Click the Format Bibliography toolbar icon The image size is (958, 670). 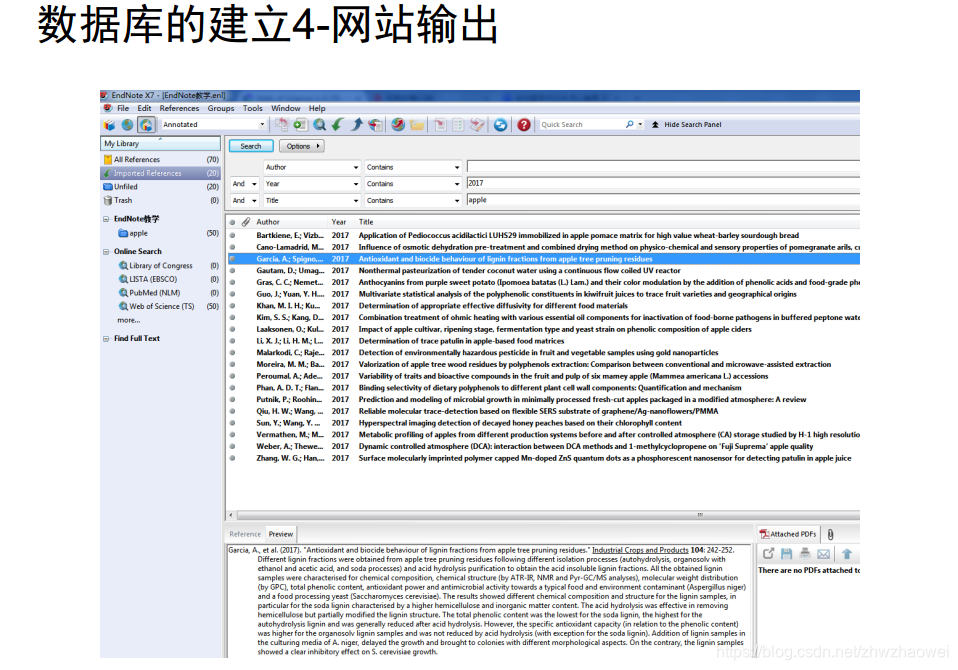458,125
